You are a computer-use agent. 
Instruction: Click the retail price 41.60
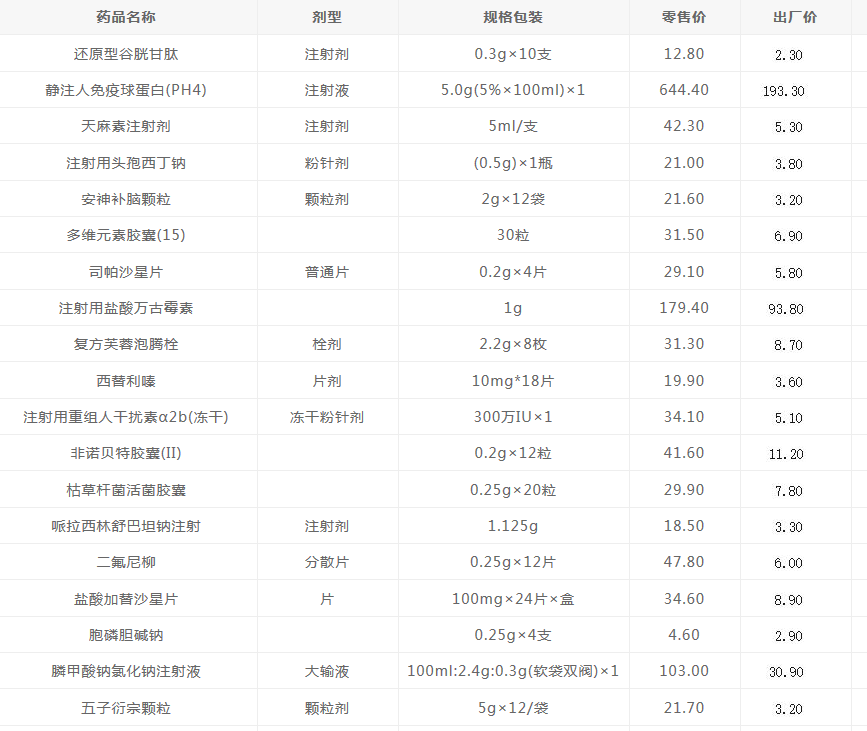point(684,453)
